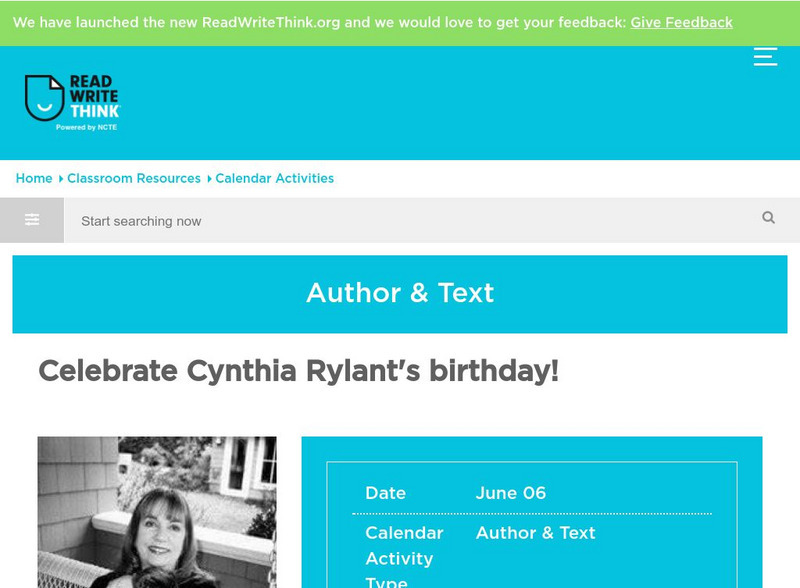This screenshot has width=800, height=588.
Task: Open the Calendar Activities breadcrumb
Action: tap(275, 178)
